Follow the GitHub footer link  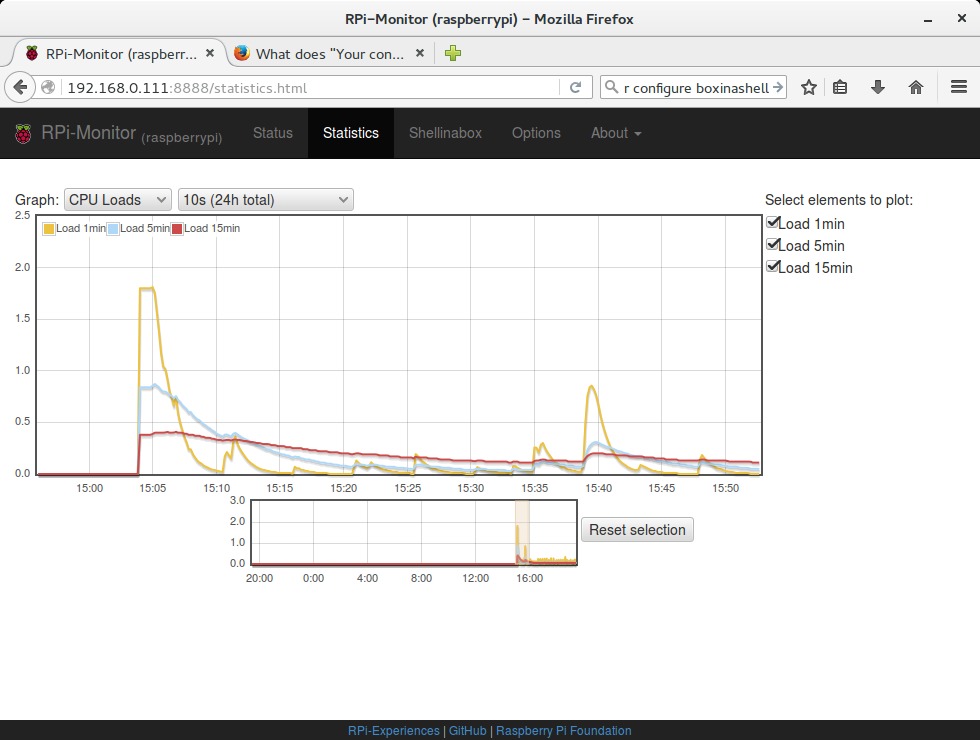[x=467, y=730]
